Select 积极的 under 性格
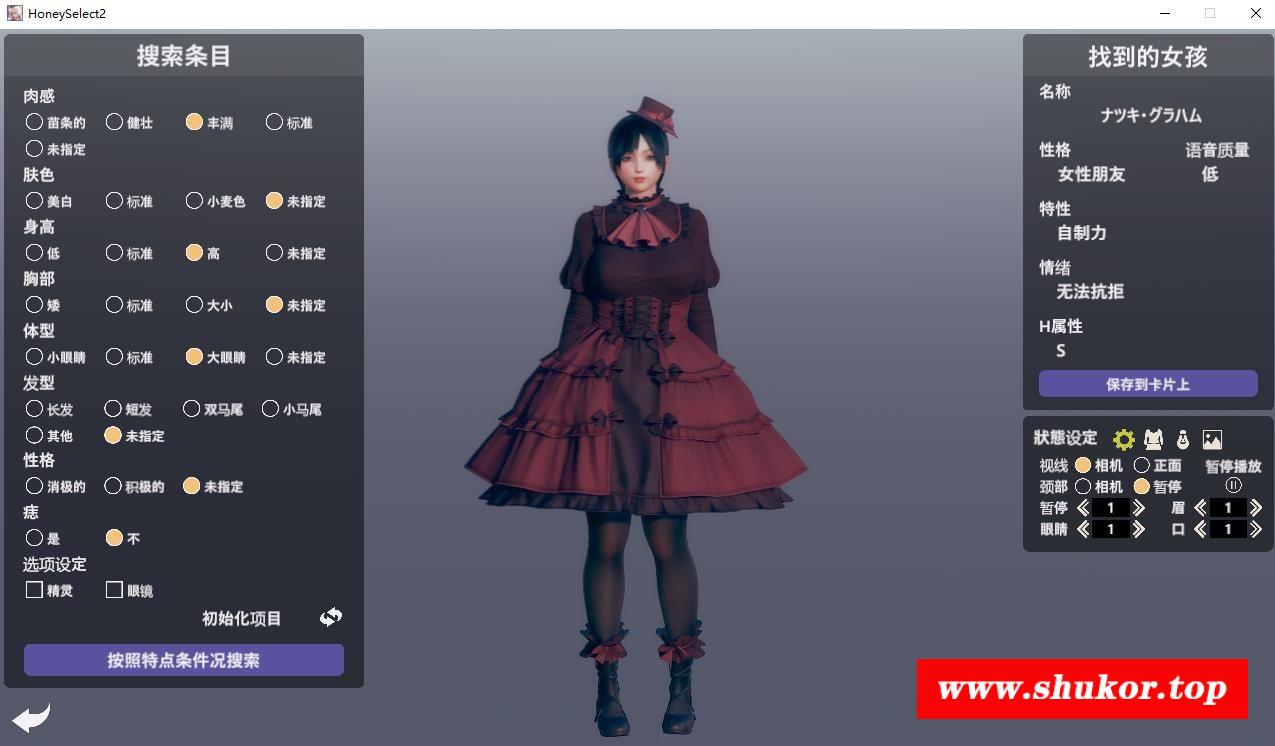 pyautogui.click(x=113, y=486)
